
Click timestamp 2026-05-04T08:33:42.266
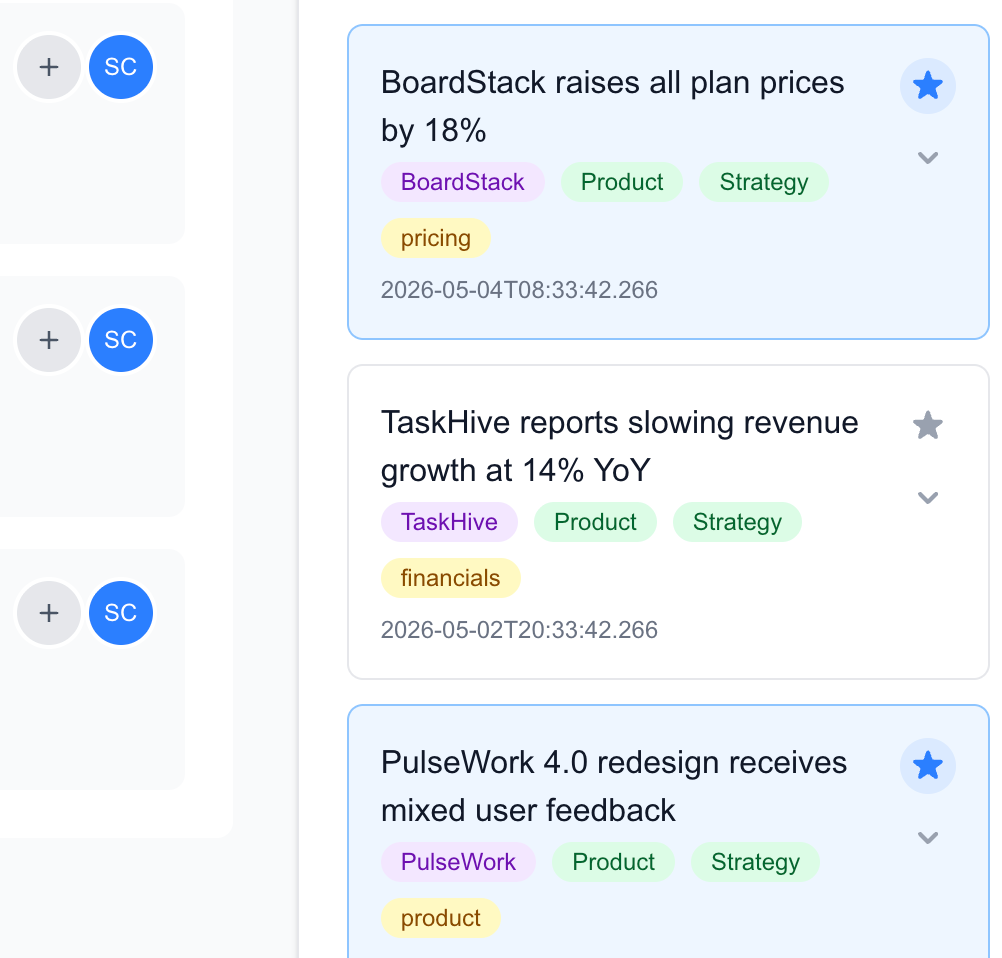pyautogui.click(x=519, y=290)
